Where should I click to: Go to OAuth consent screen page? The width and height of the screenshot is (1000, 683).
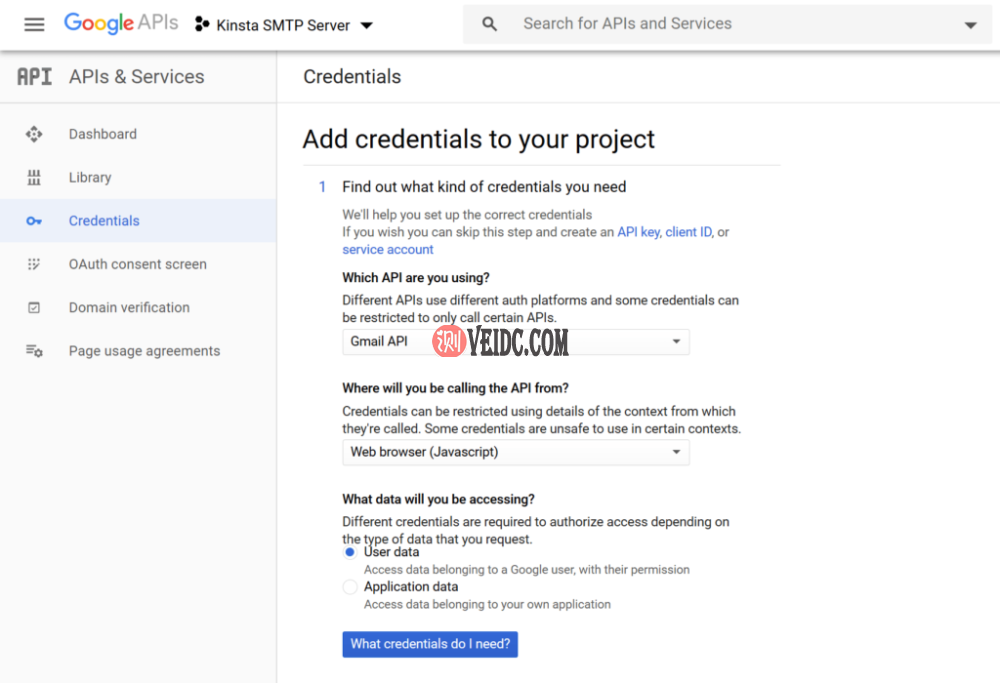(137, 264)
